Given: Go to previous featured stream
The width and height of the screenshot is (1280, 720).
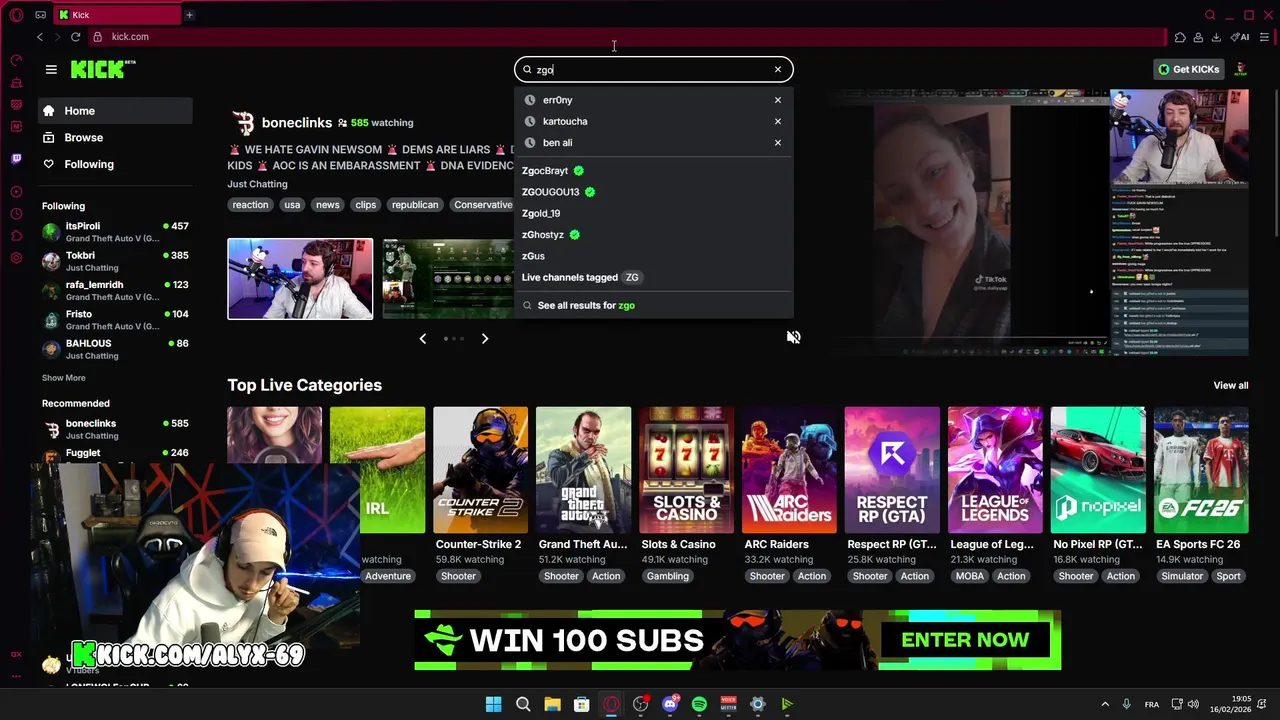Looking at the screenshot, I should (423, 339).
